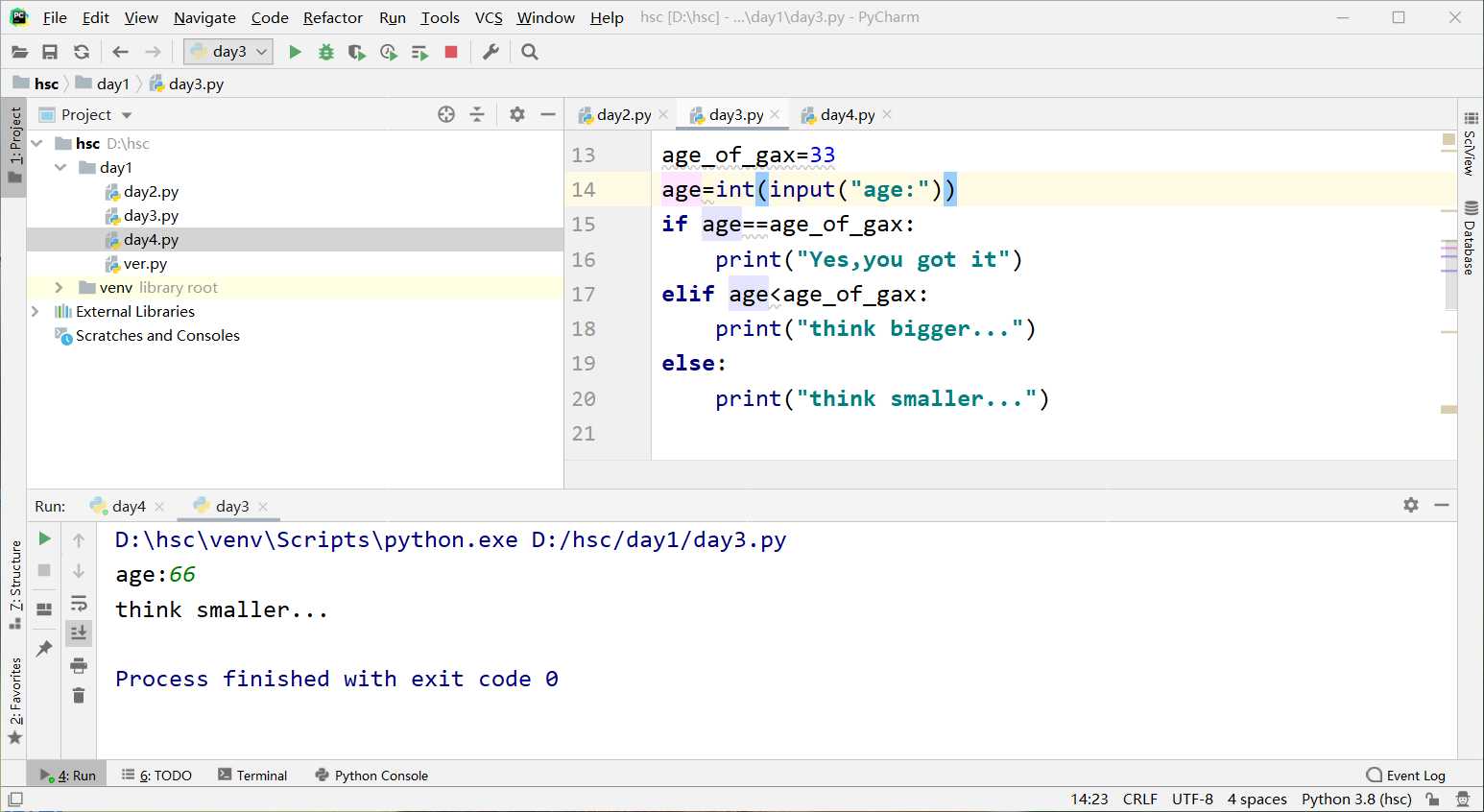Open Run panel gear settings
1484x812 pixels.
[x=1411, y=505]
